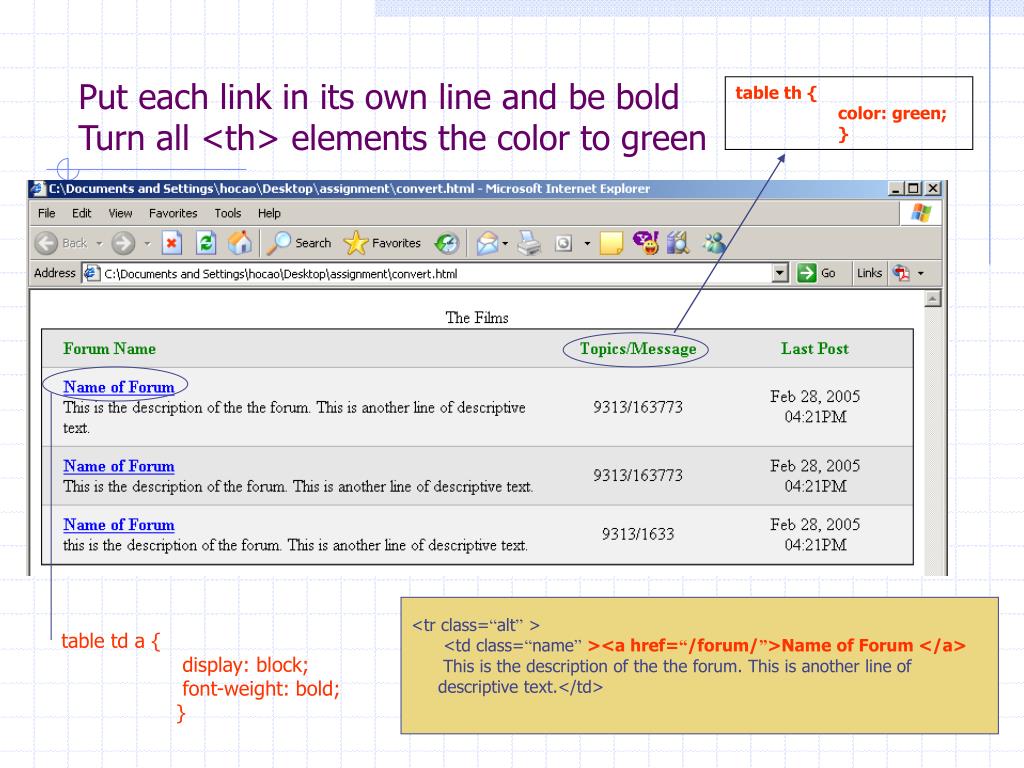
Task: Close the Internet Explorer window
Action: (933, 189)
